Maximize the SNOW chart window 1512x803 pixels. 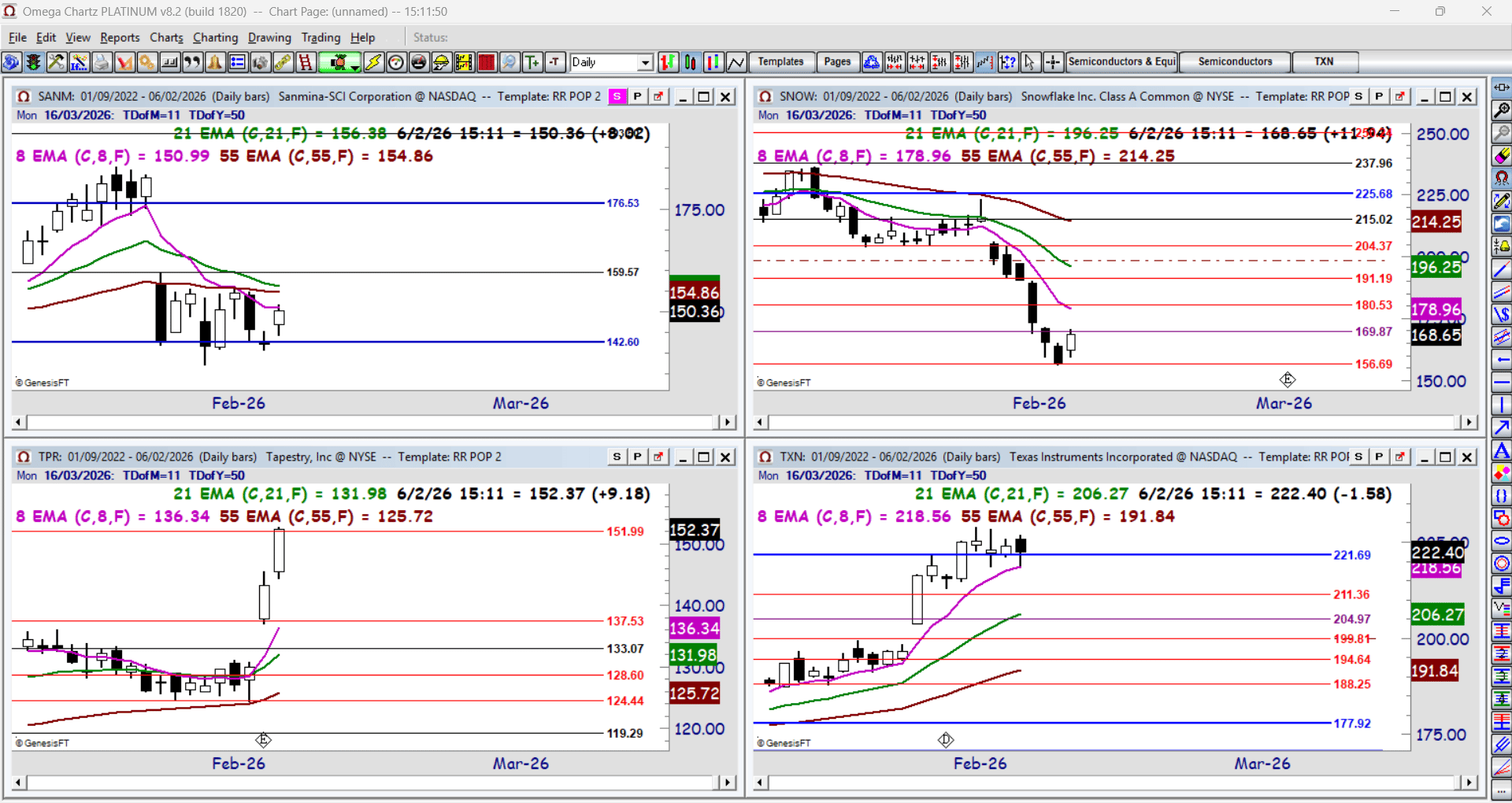pyautogui.click(x=1446, y=96)
